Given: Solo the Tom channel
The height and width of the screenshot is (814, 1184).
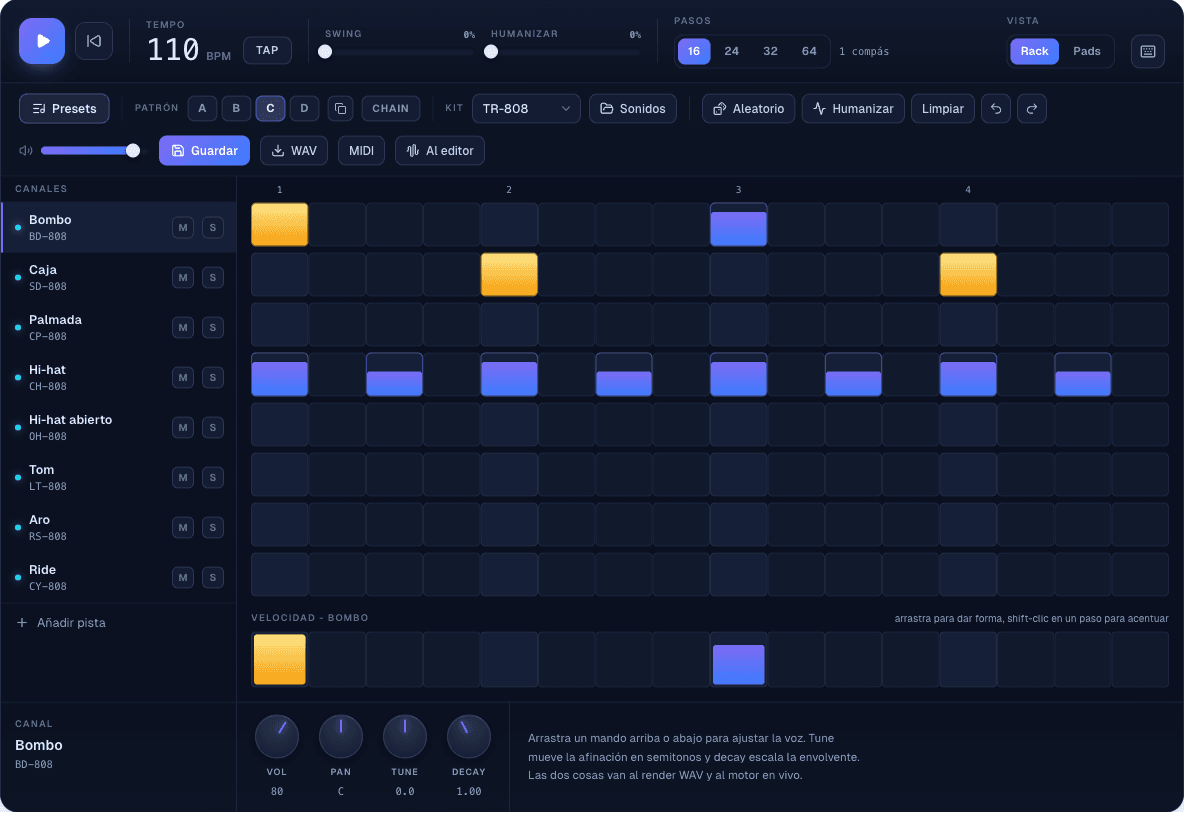Looking at the screenshot, I should point(213,477).
